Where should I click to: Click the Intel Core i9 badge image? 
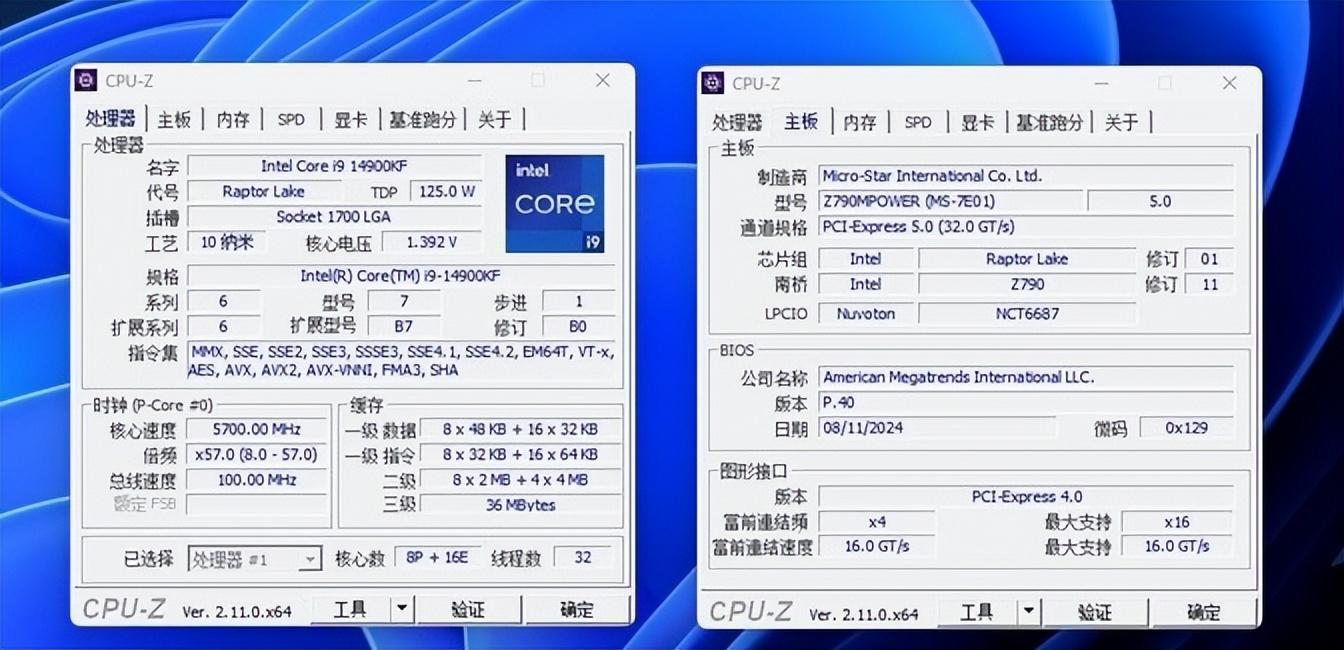coord(555,203)
